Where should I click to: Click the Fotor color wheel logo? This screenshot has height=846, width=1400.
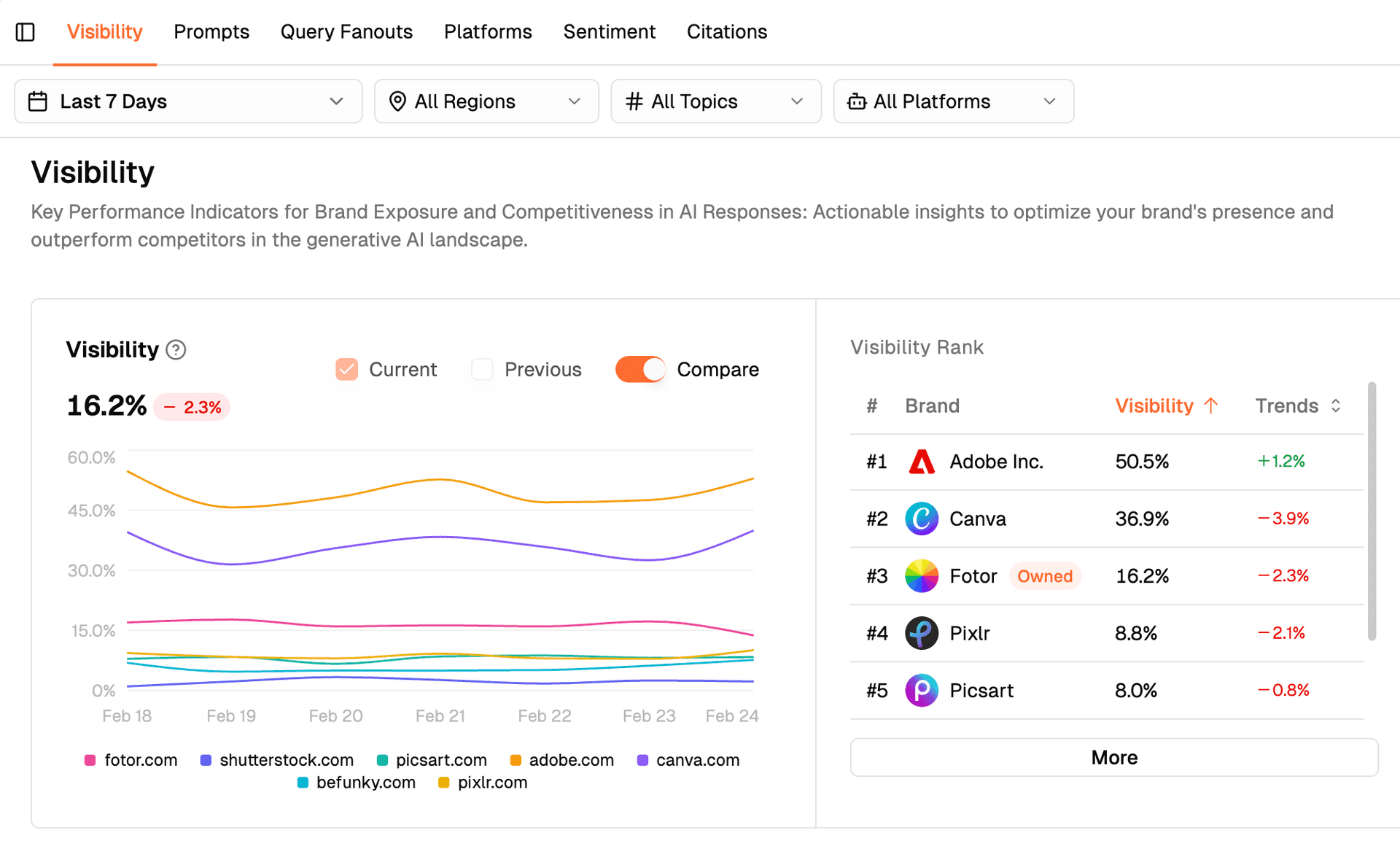tap(922, 576)
